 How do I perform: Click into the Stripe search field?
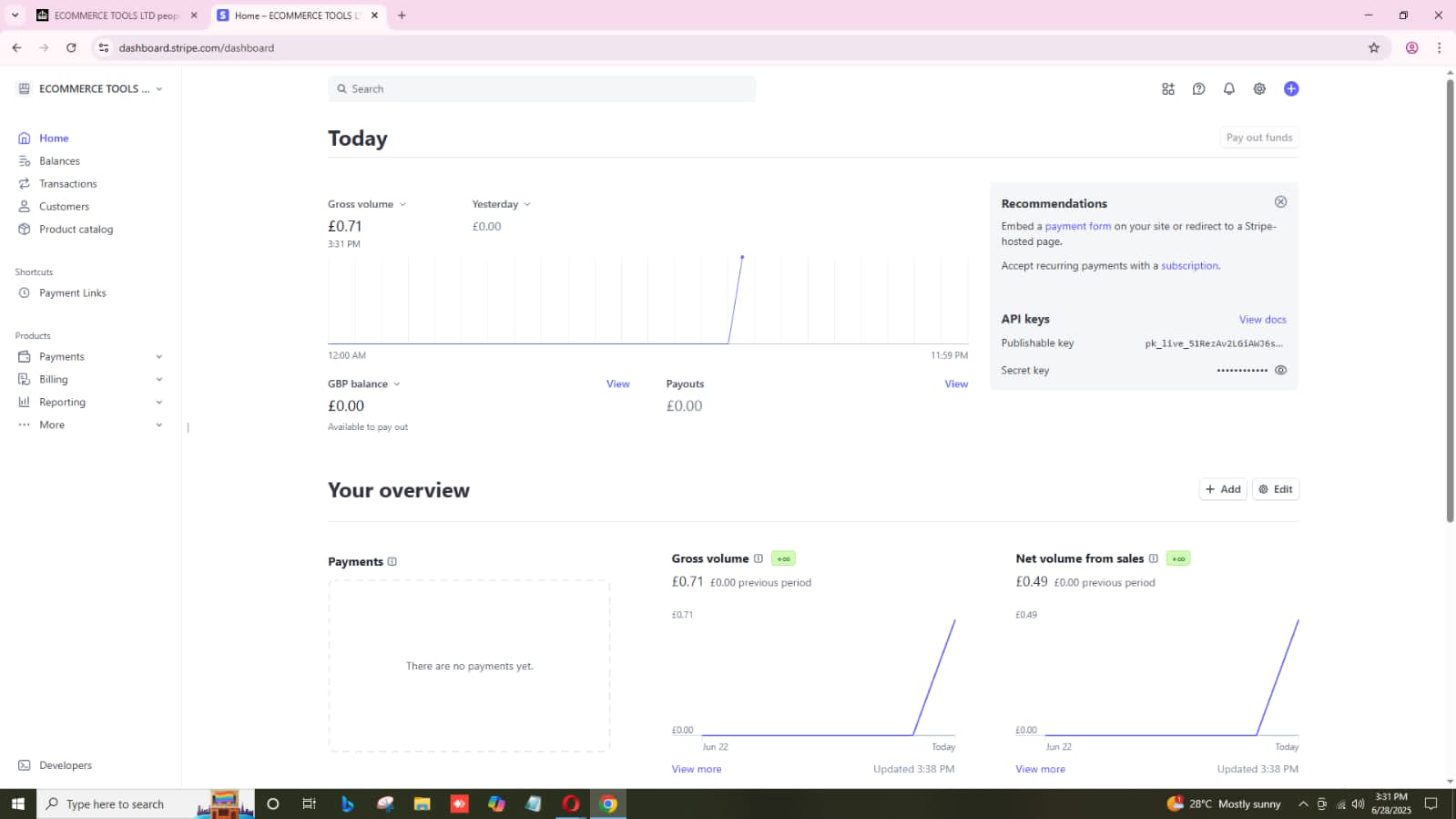click(x=542, y=89)
